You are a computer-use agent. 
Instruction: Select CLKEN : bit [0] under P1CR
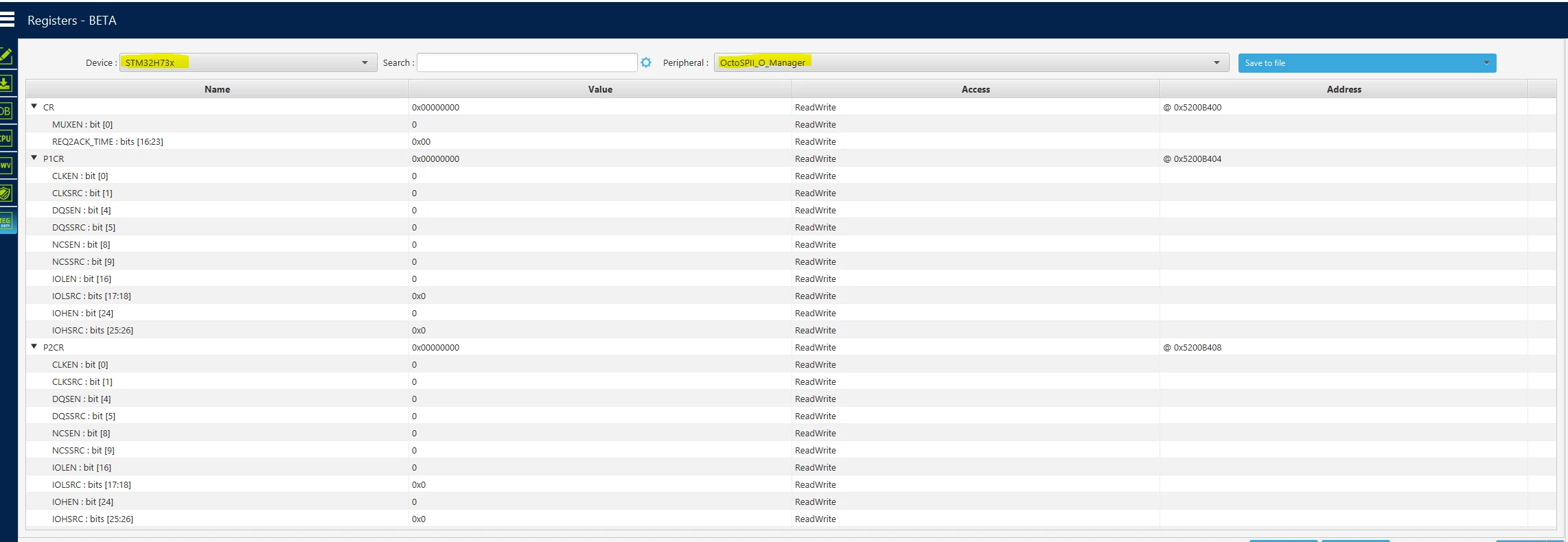tap(791, 176)
